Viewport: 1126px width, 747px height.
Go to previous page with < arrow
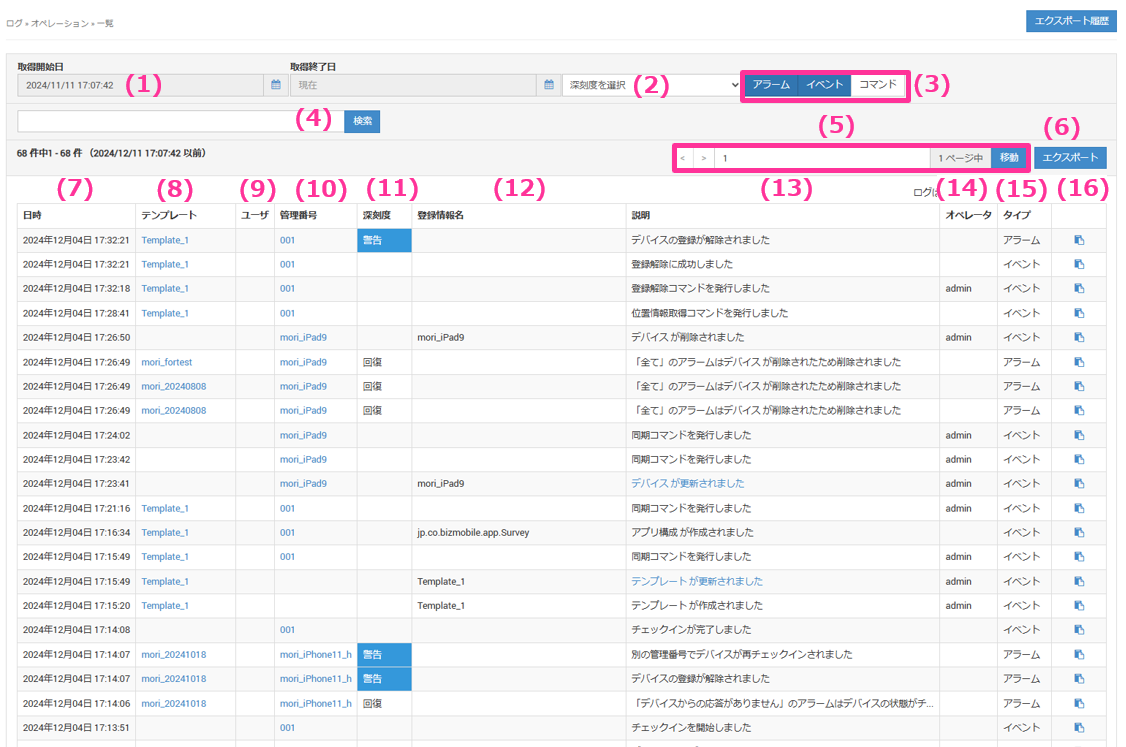pyautogui.click(x=683, y=158)
